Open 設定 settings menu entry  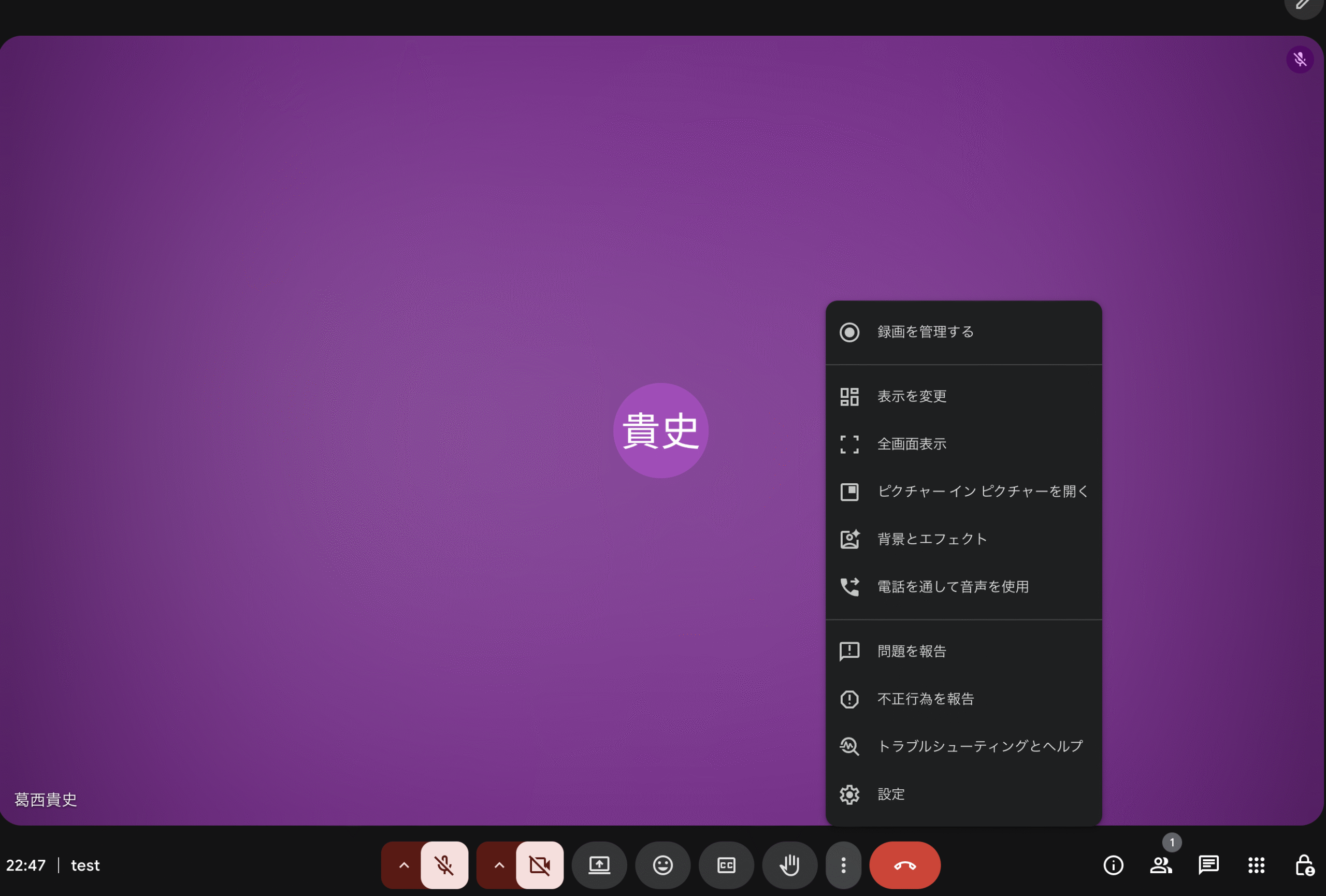pos(891,794)
